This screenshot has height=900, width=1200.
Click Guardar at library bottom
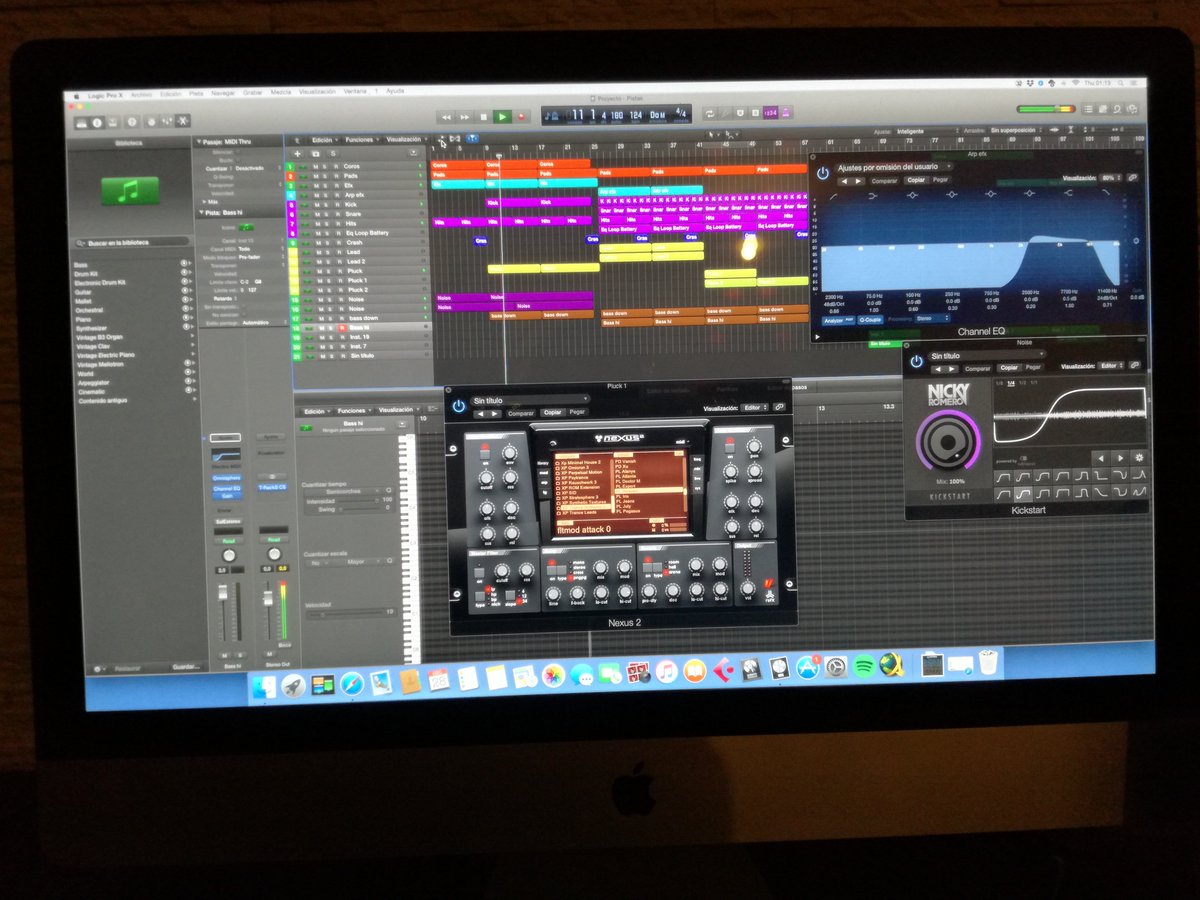(x=186, y=666)
